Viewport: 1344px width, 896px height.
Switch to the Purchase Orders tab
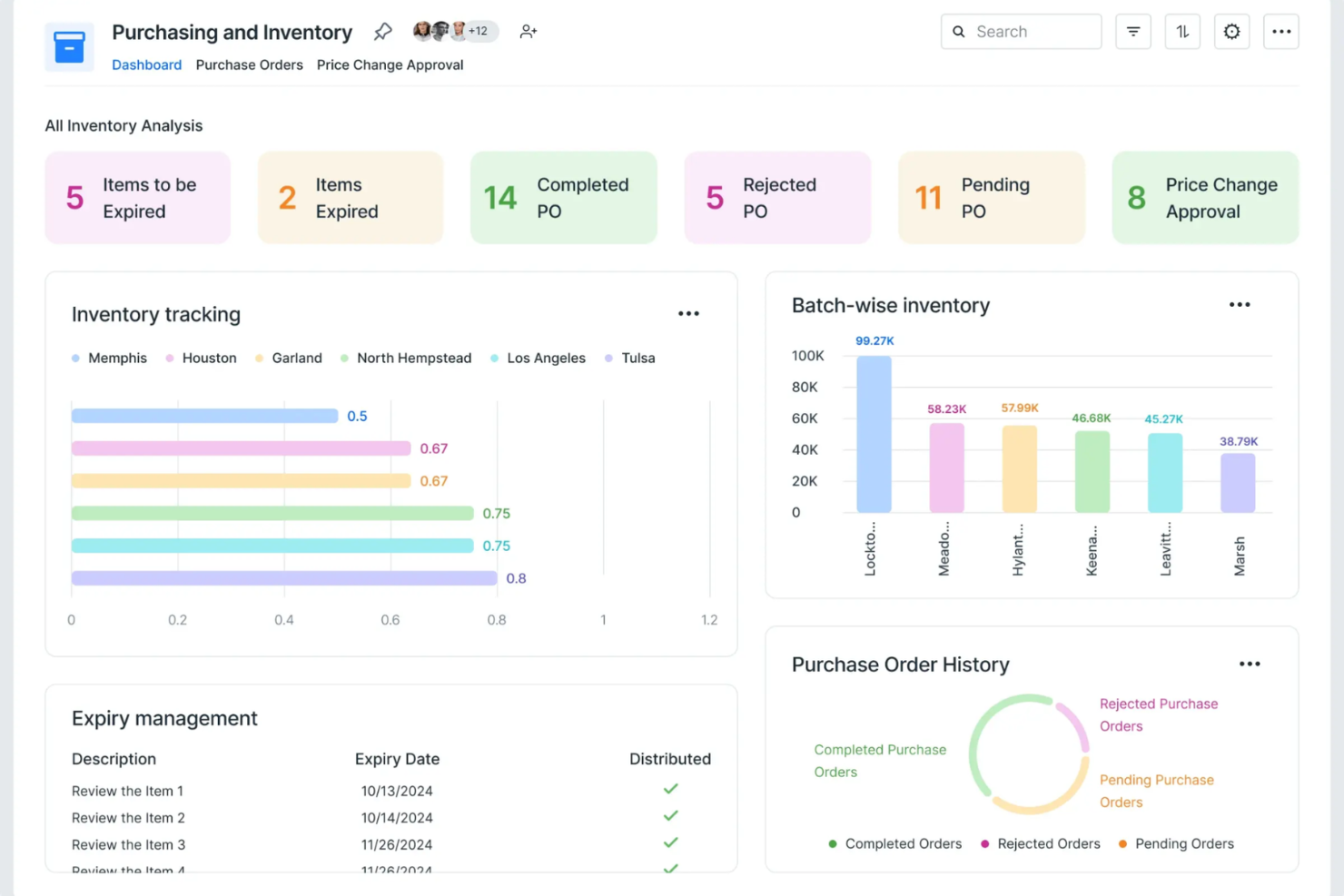[249, 64]
